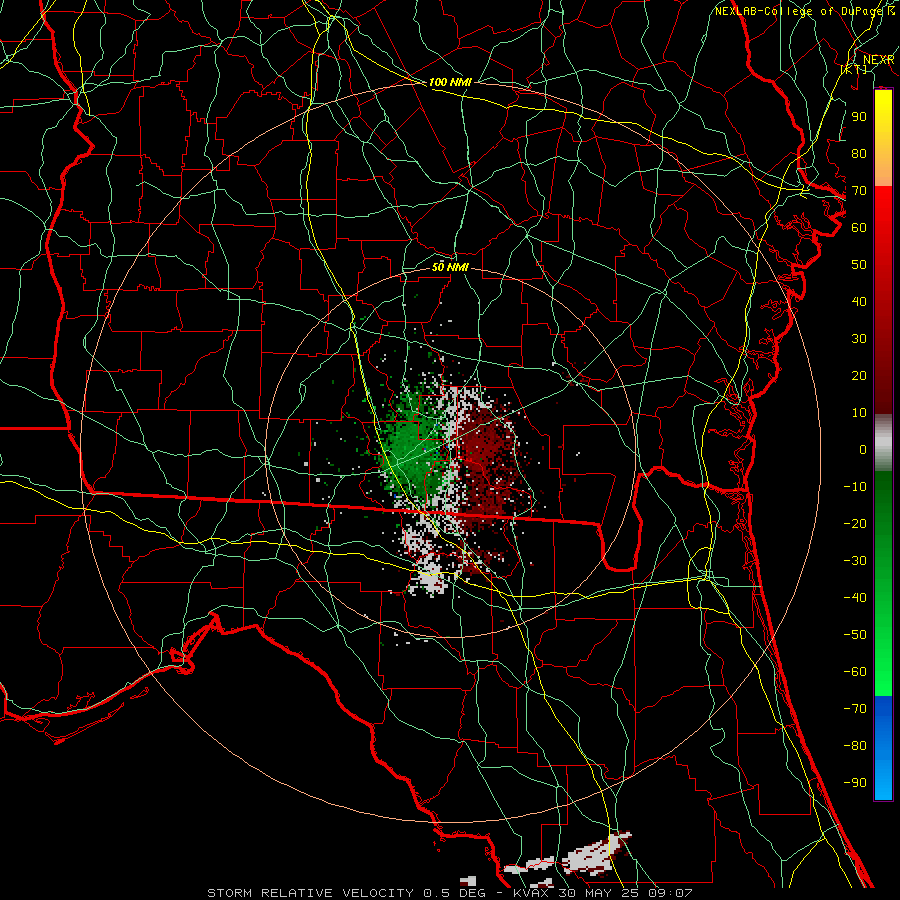Screen dimensions: 900x900
Task: Click the 50 NMI range ring label
Action: click(x=450, y=267)
